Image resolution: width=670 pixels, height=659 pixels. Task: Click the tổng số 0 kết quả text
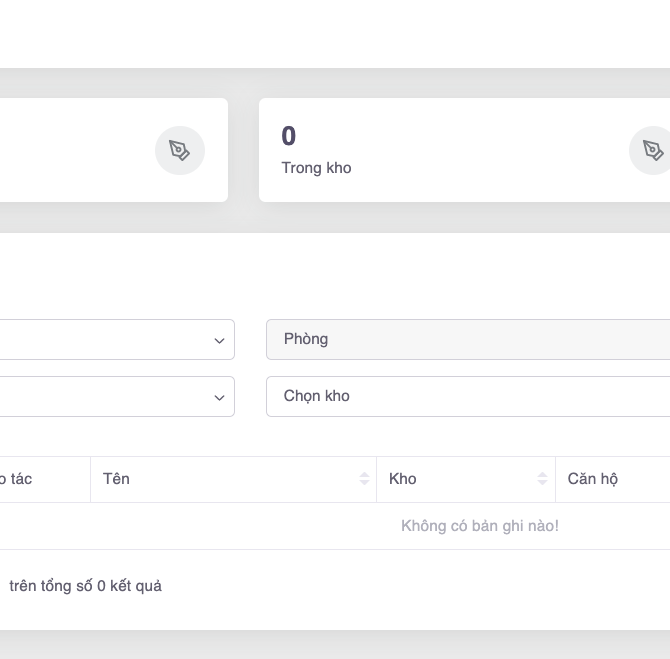click(x=85, y=586)
